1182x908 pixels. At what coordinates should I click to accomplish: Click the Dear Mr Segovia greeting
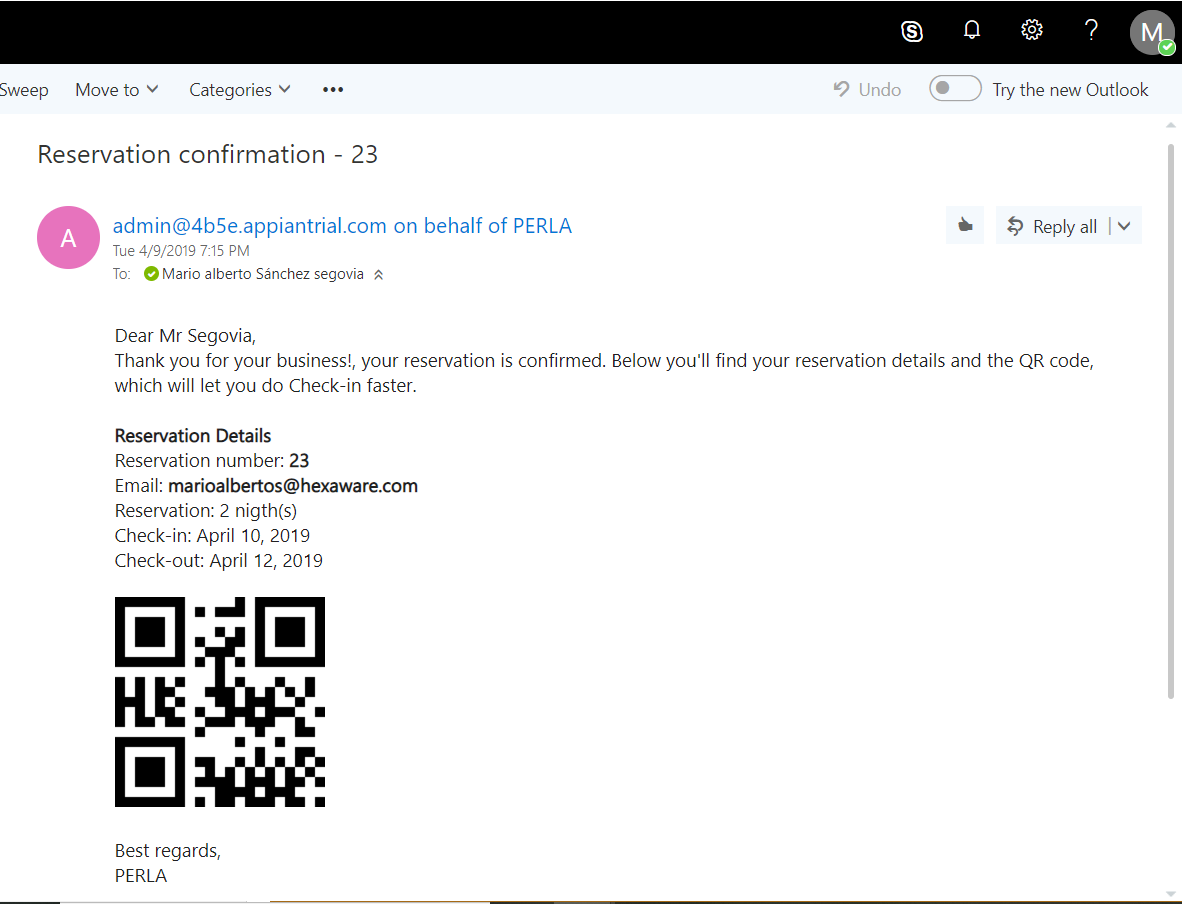pos(185,336)
